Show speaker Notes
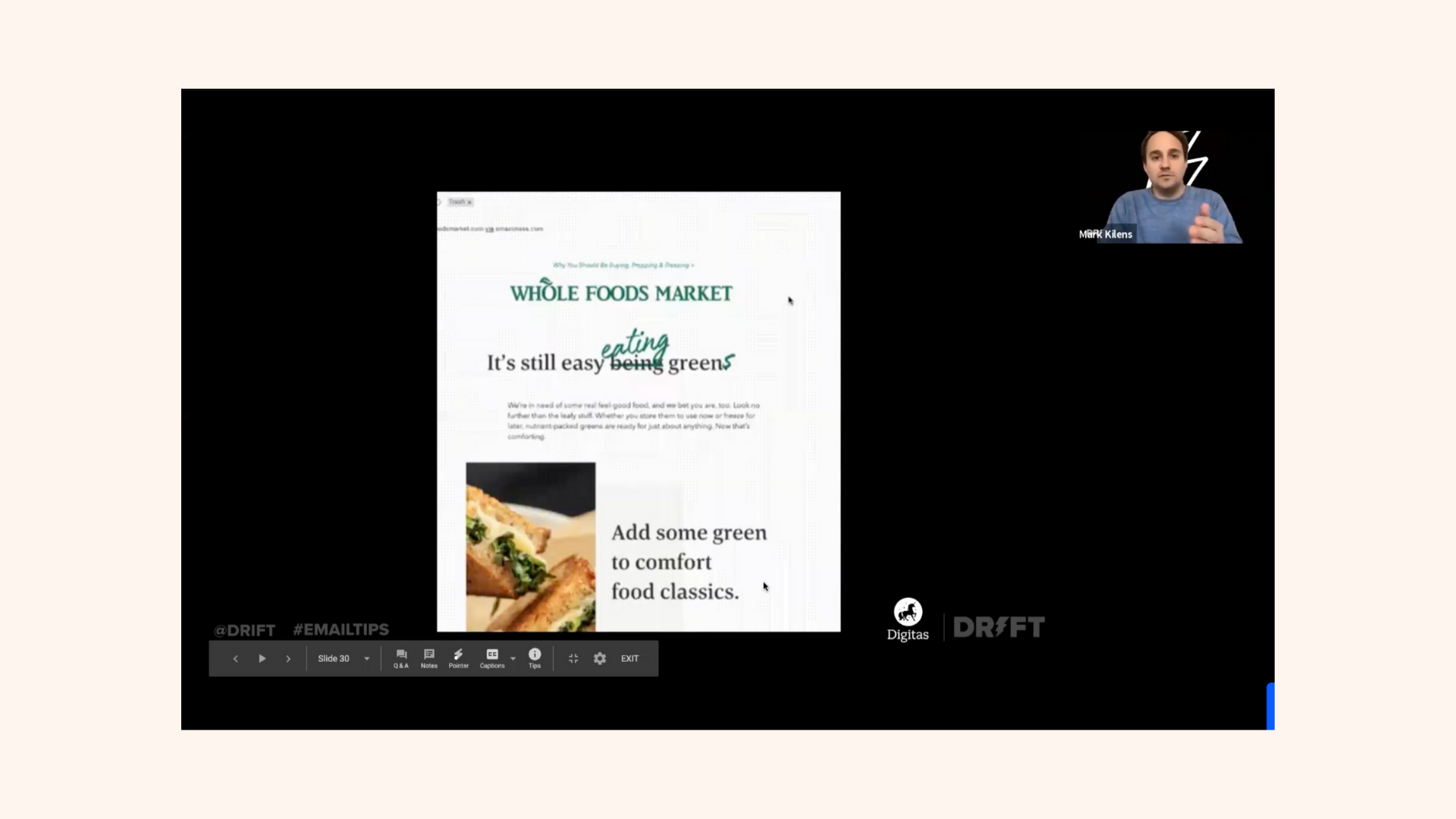Image resolution: width=1456 pixels, height=819 pixels. [x=429, y=659]
